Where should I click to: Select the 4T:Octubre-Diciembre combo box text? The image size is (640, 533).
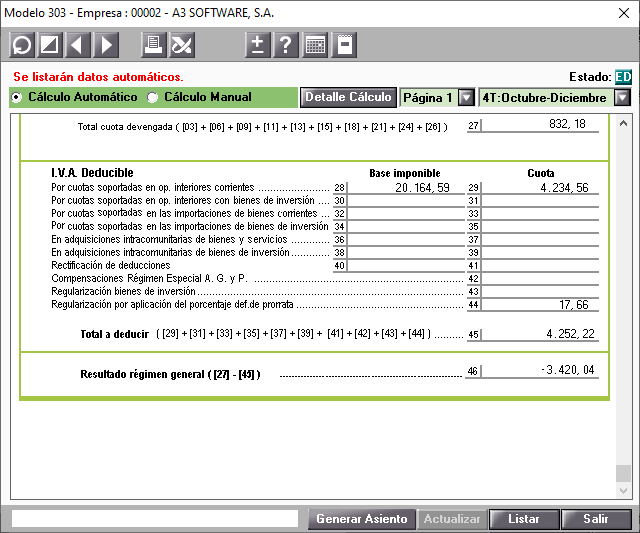tap(546, 98)
